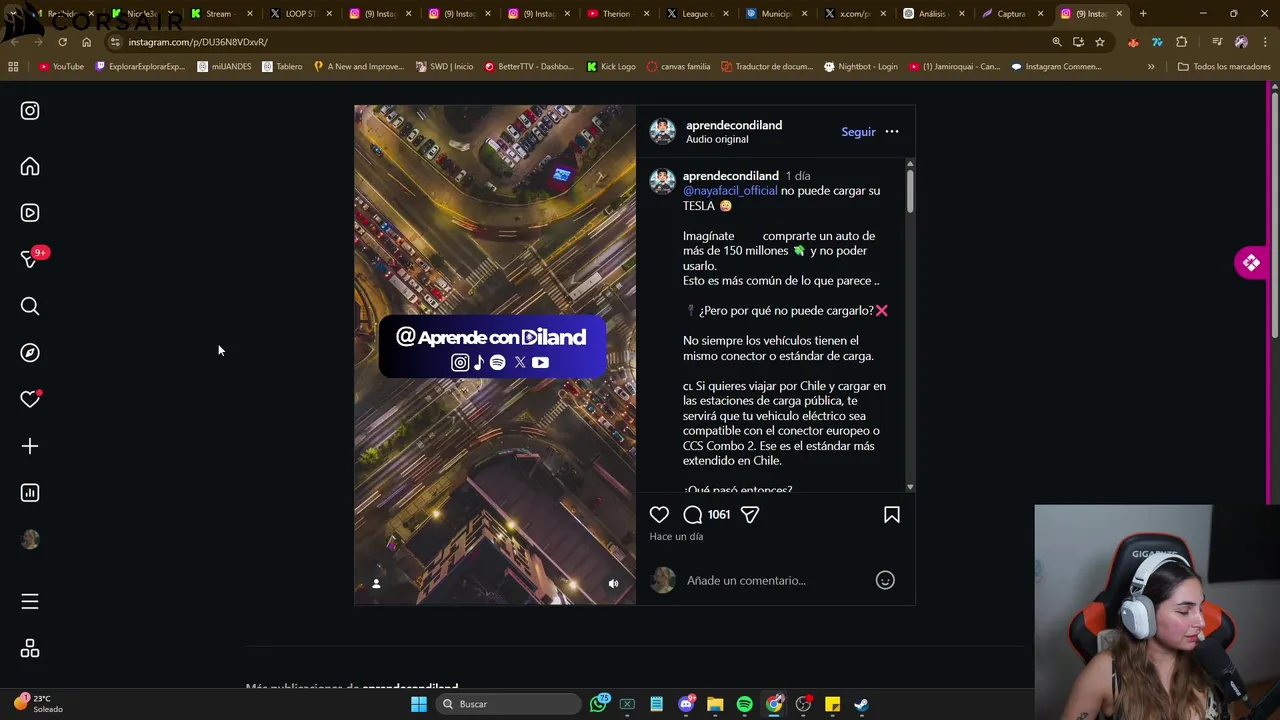The height and width of the screenshot is (720, 1280).
Task: Open the aprendecondiland profile from the post header
Action: [734, 125]
